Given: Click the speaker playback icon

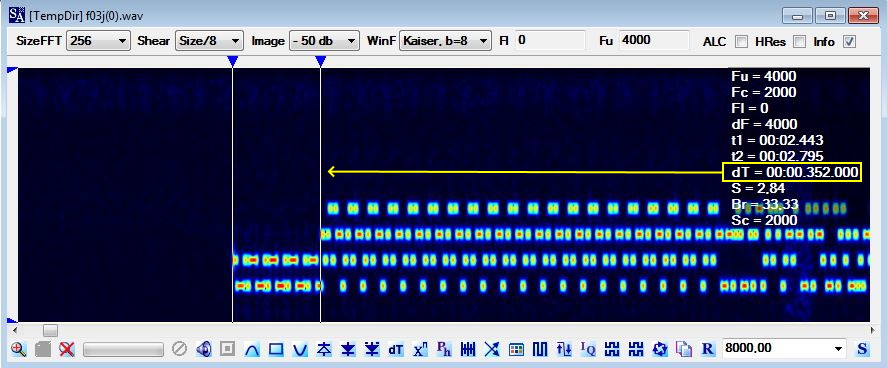Looking at the screenshot, I should [204, 349].
